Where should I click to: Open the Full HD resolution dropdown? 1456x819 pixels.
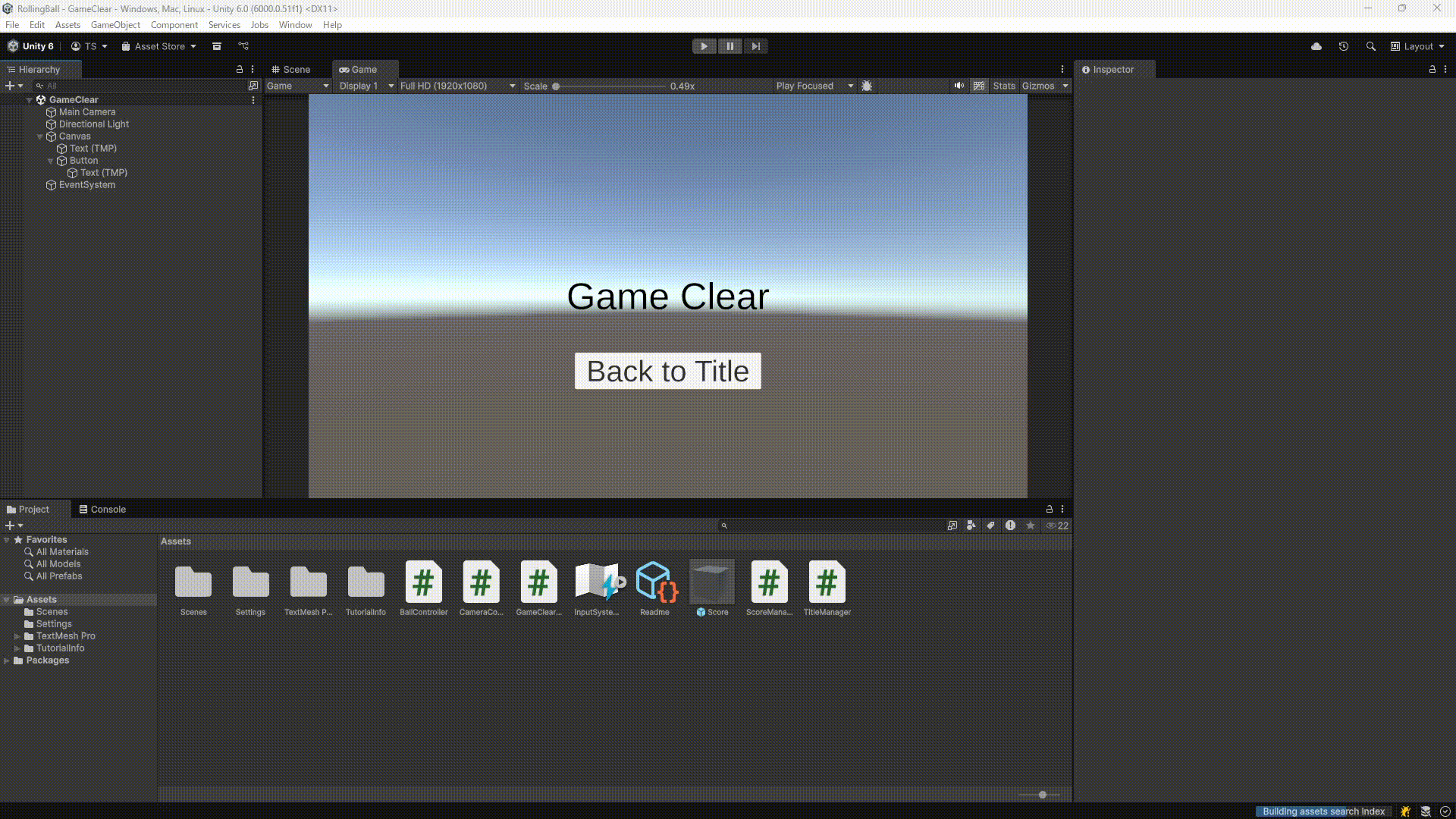455,86
